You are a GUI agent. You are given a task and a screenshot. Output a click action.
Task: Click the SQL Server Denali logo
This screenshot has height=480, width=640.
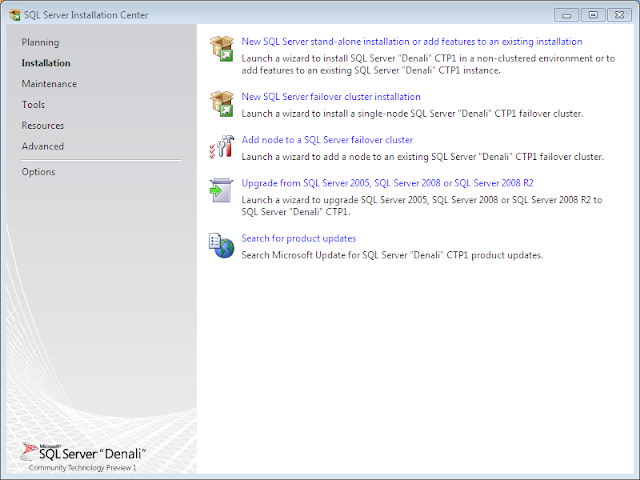(84, 452)
